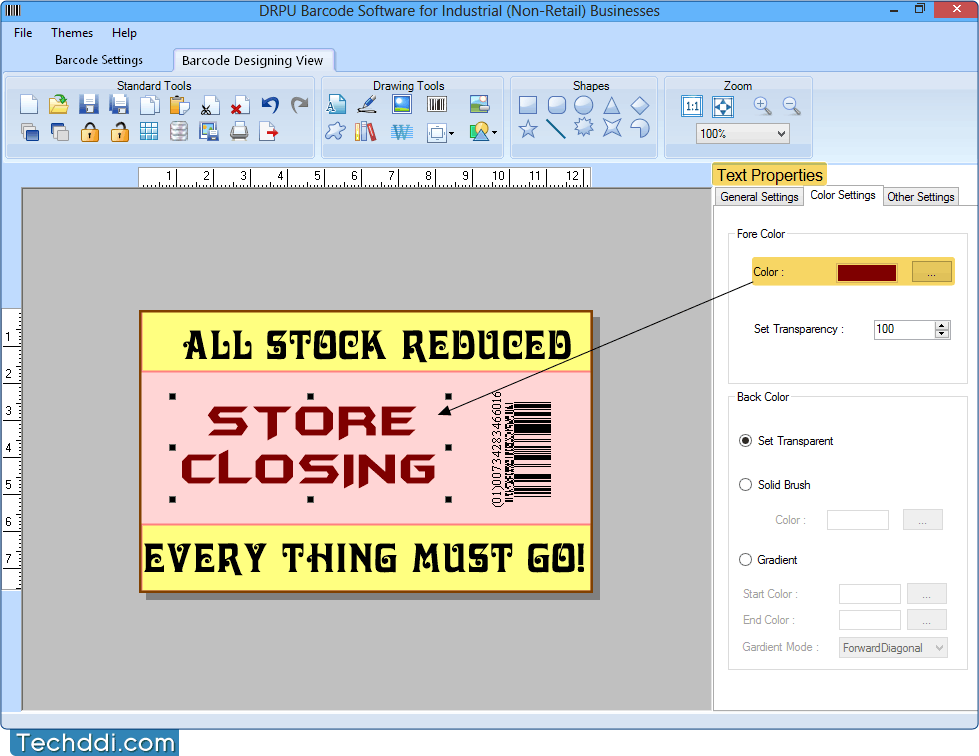
Task: Open the Library books icon
Action: pyautogui.click(x=366, y=132)
